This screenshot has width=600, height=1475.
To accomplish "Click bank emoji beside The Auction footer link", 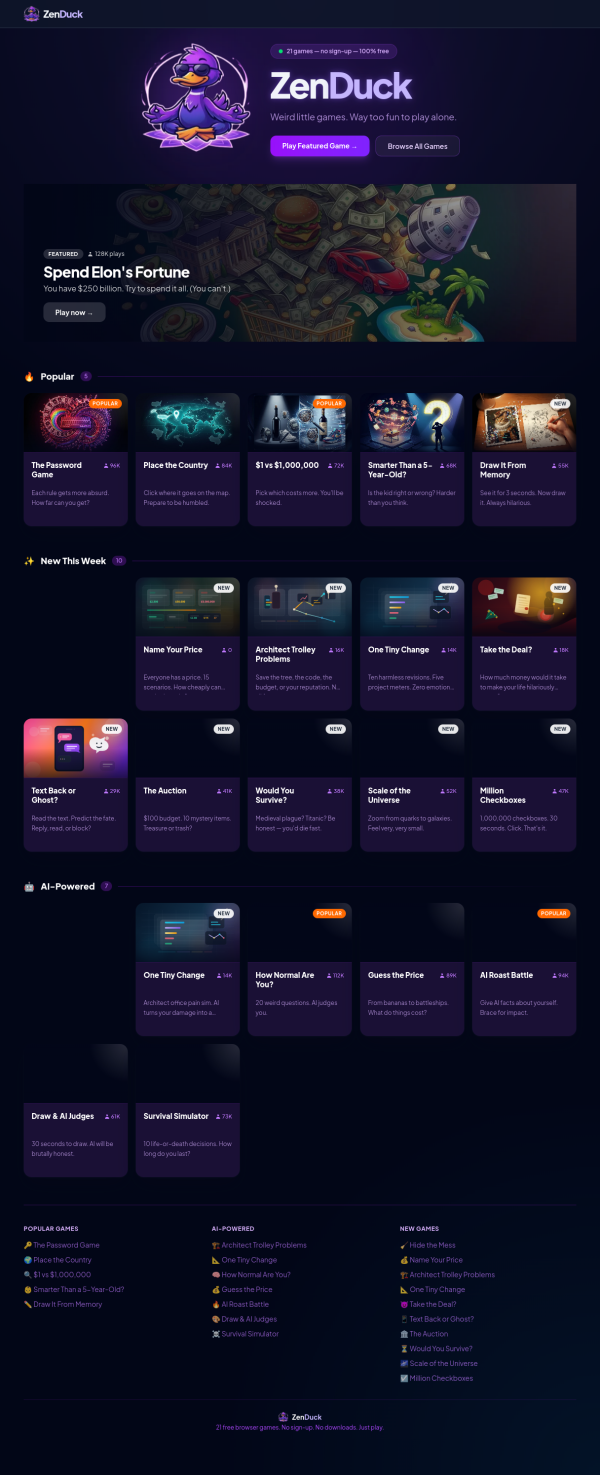I will point(404,1334).
